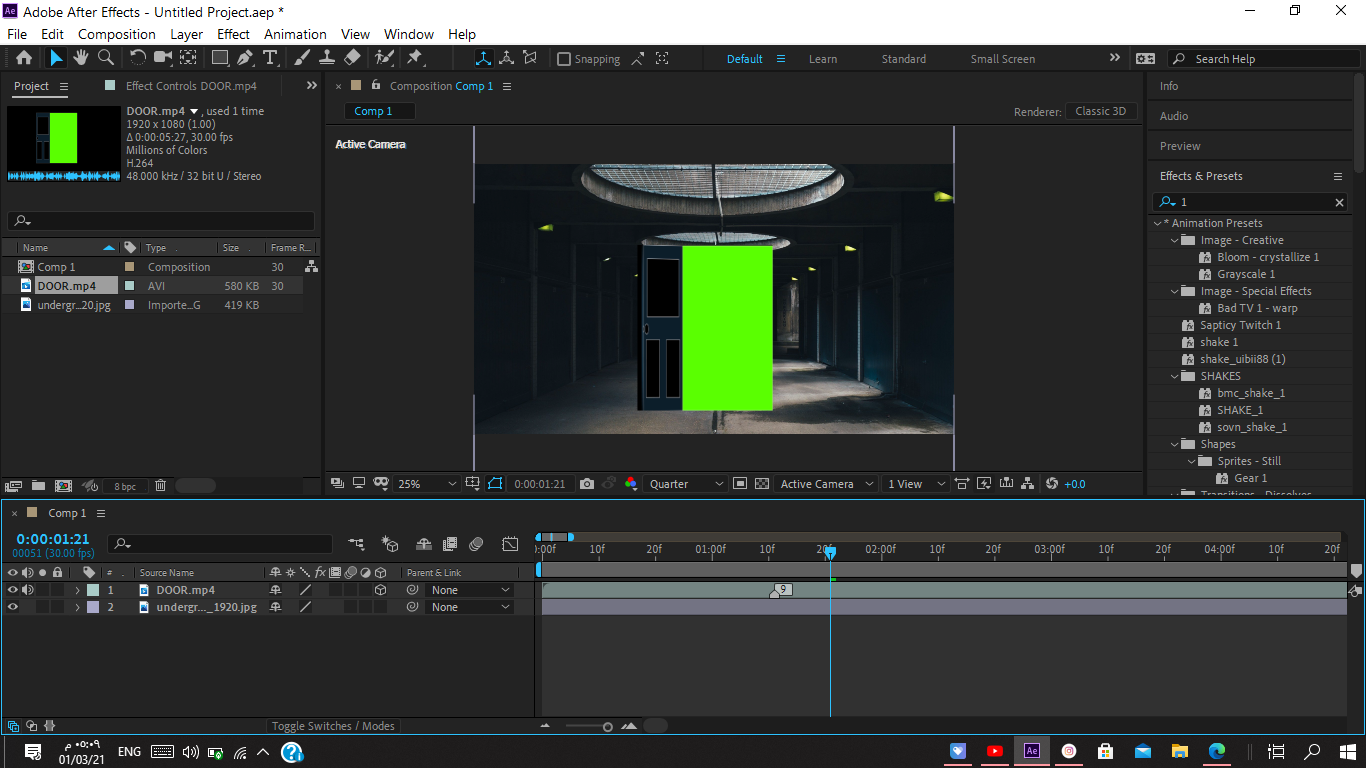Select the Hand tool in toolbar
This screenshot has width=1366, height=768.
click(x=81, y=58)
